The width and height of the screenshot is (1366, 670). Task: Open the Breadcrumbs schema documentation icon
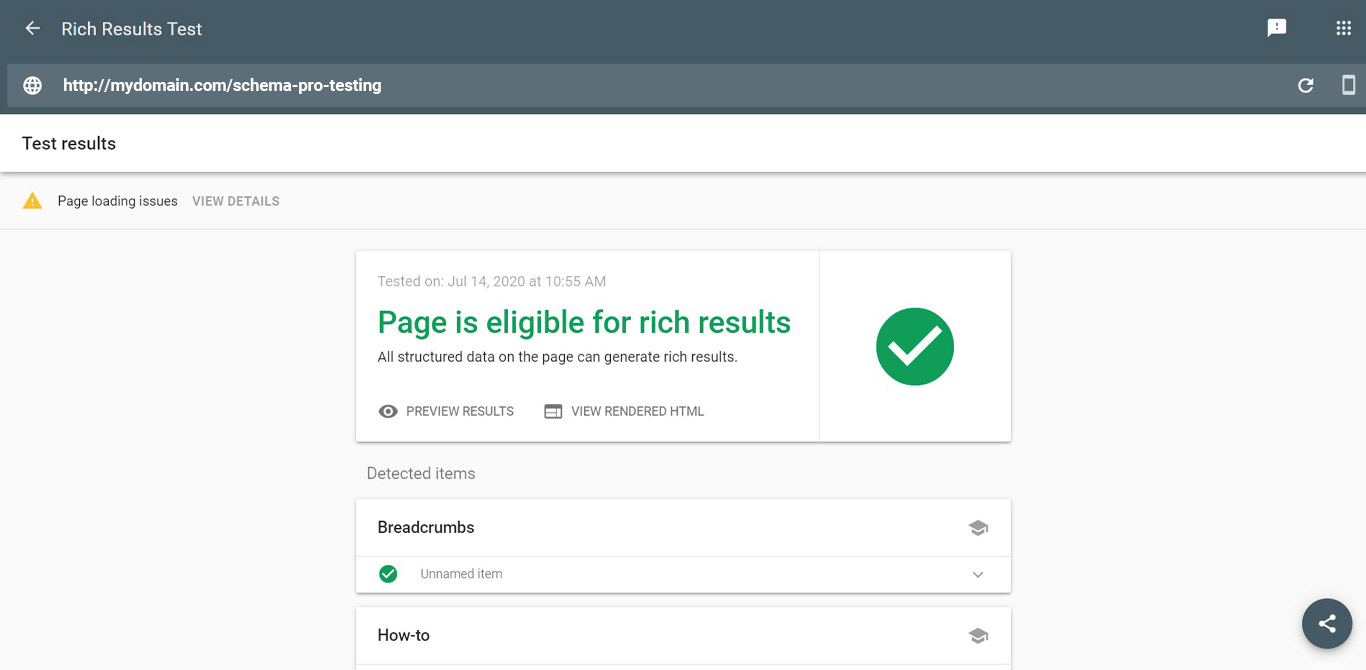pos(978,527)
